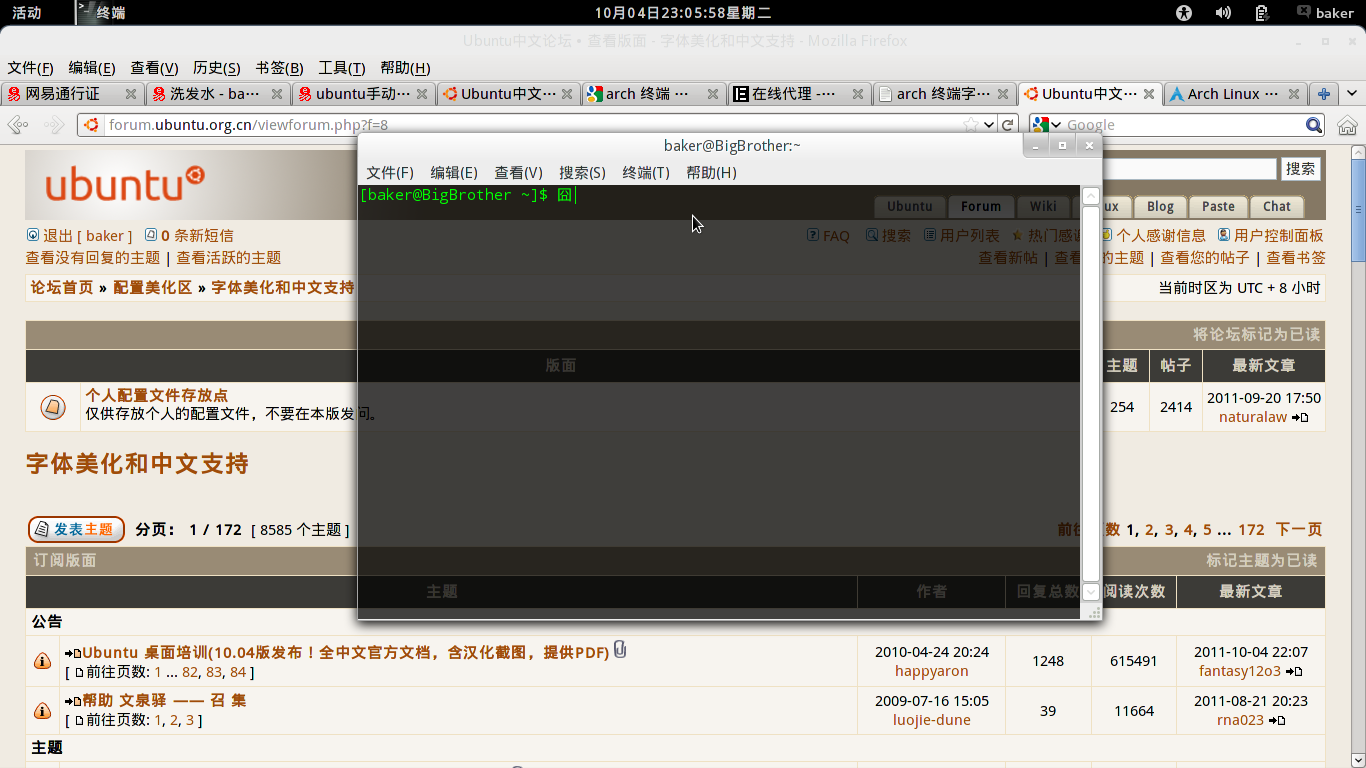Click announcement icon beside 帮助 文泉驿 topic
This screenshot has height=768, width=1366.
[43, 710]
